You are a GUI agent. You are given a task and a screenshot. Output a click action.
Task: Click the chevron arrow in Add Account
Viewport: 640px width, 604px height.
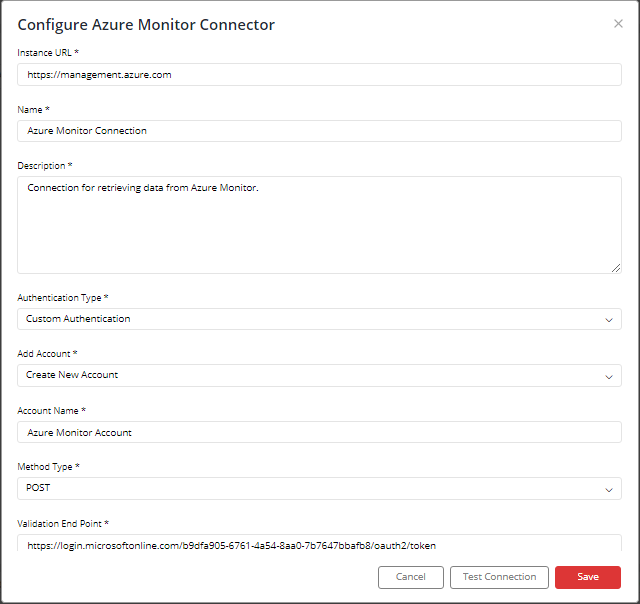point(609,377)
